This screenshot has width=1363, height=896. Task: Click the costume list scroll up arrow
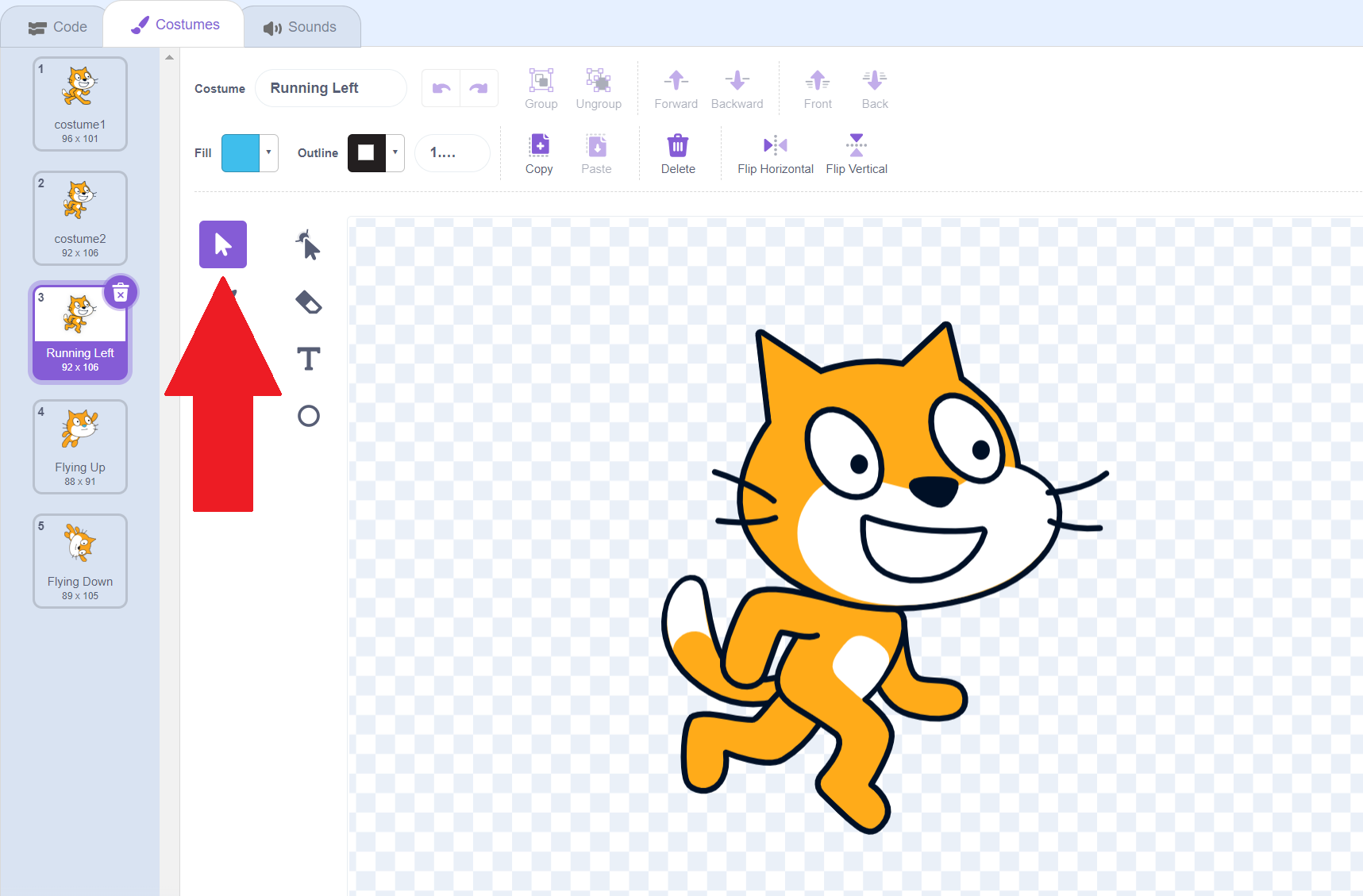click(x=169, y=57)
